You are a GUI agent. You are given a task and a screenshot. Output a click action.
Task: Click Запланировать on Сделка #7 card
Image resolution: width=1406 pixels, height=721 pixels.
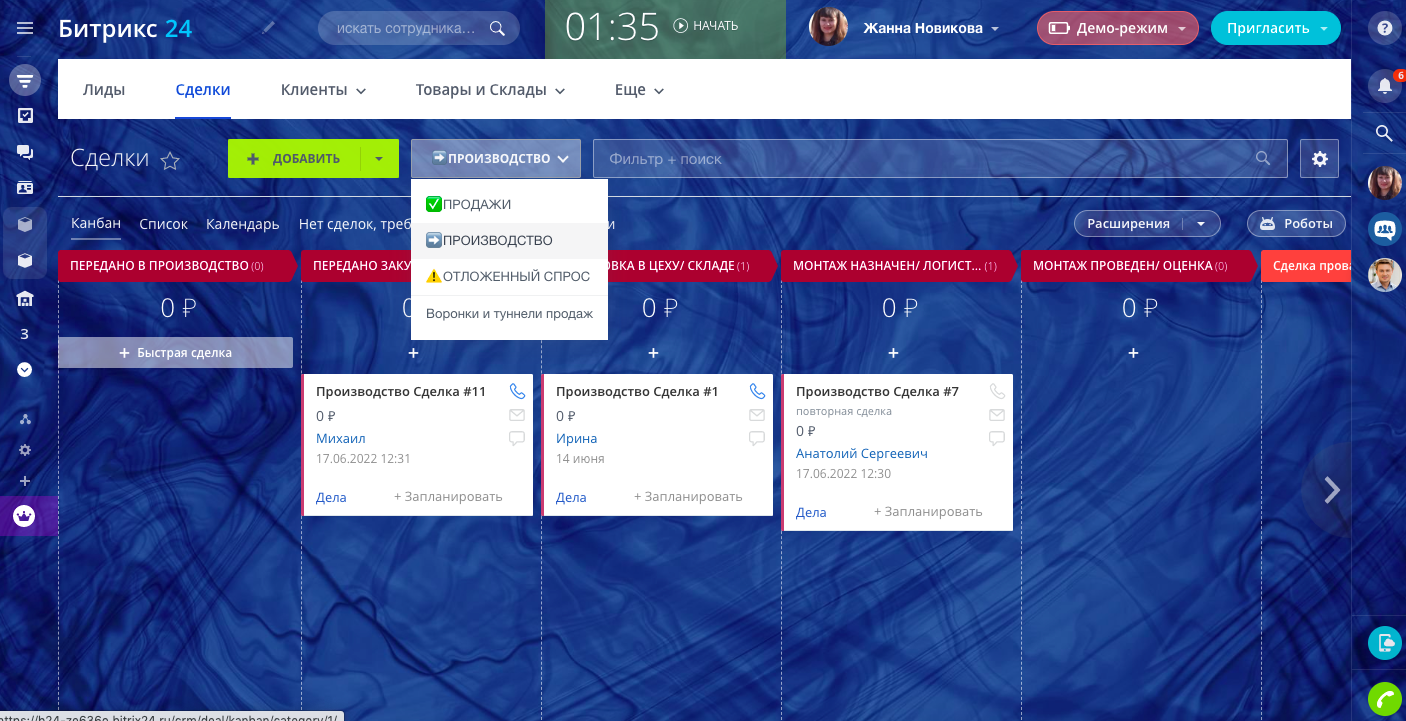928,512
